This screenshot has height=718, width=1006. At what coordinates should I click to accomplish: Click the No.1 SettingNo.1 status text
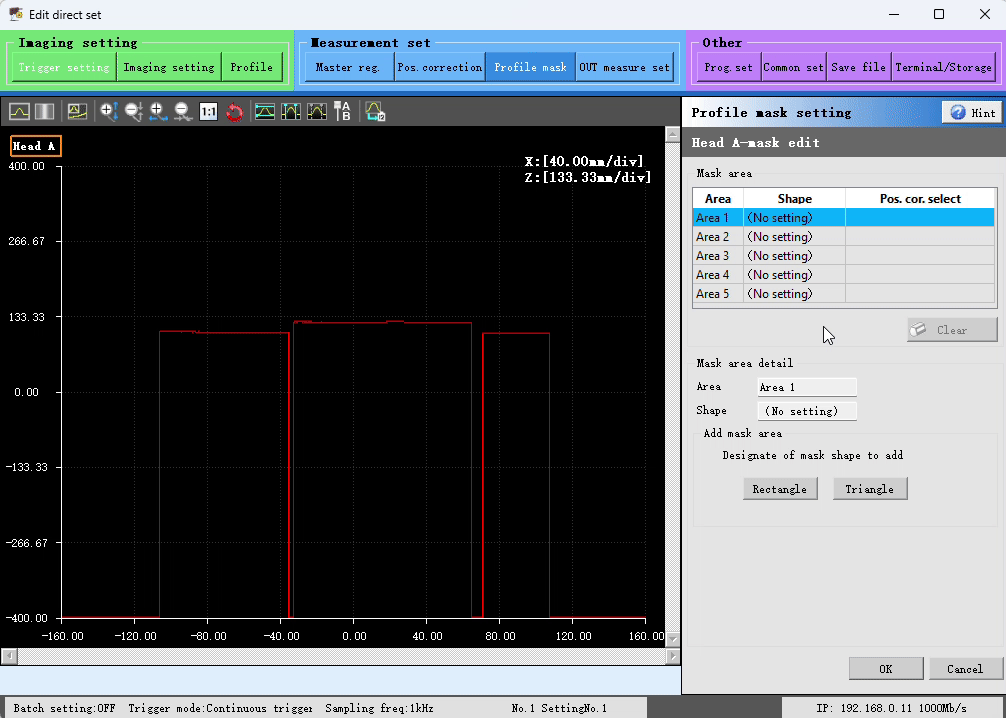[559, 708]
